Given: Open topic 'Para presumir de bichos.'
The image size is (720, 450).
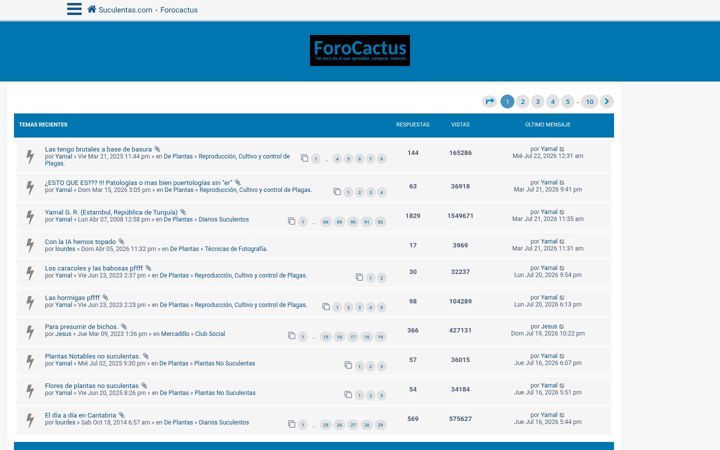Looking at the screenshot, I should (x=81, y=326).
